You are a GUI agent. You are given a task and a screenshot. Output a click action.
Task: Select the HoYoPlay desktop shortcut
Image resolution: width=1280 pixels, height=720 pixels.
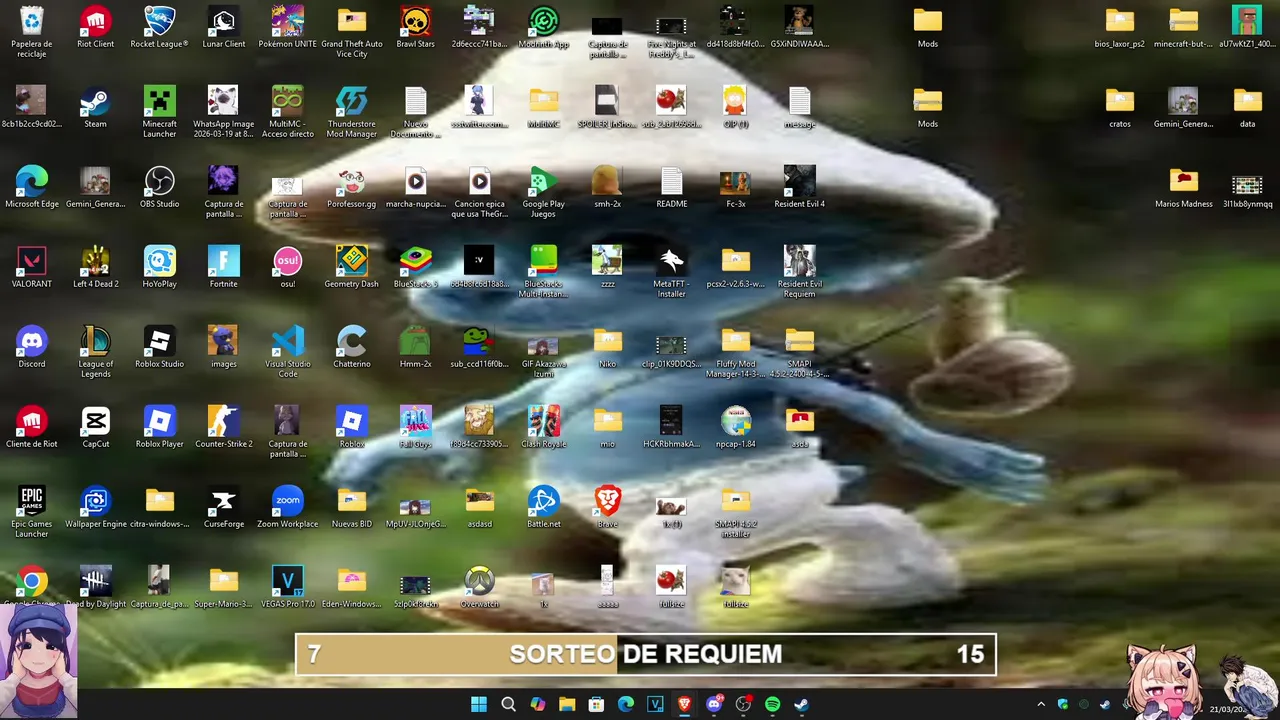point(159,267)
